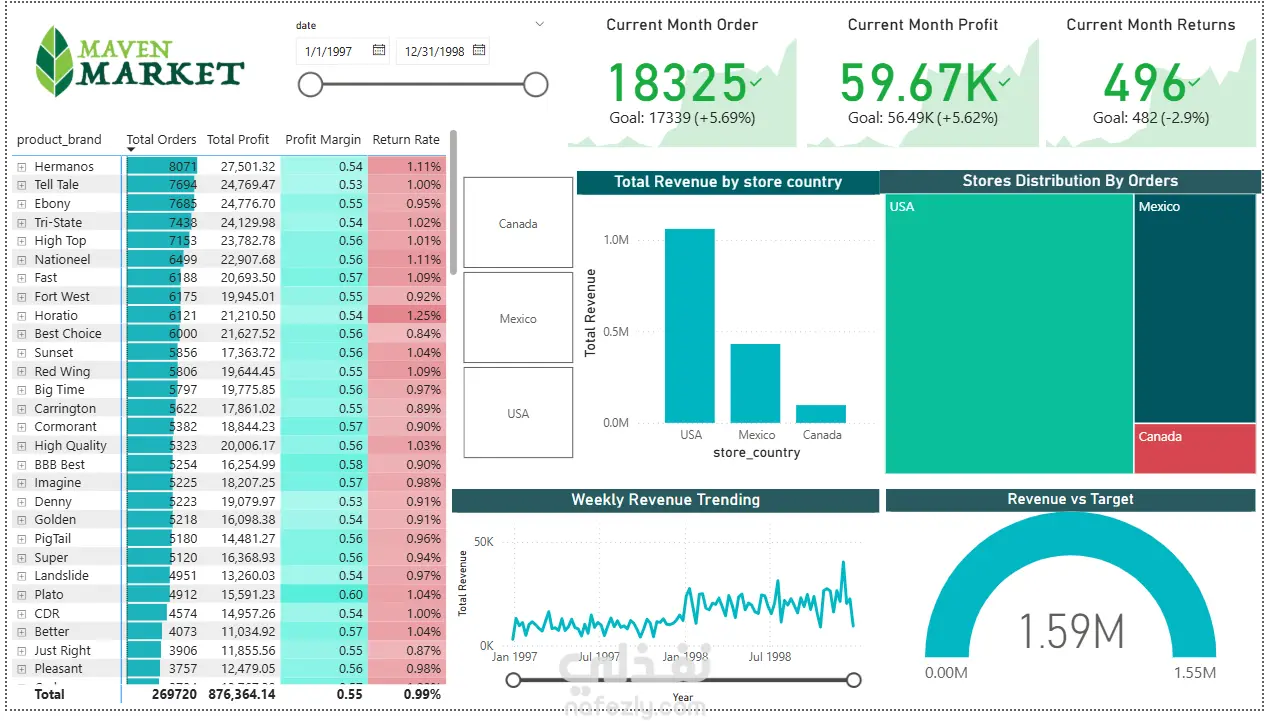1270x721 pixels.
Task: Expand the Horatio brand row
Action: point(22,316)
